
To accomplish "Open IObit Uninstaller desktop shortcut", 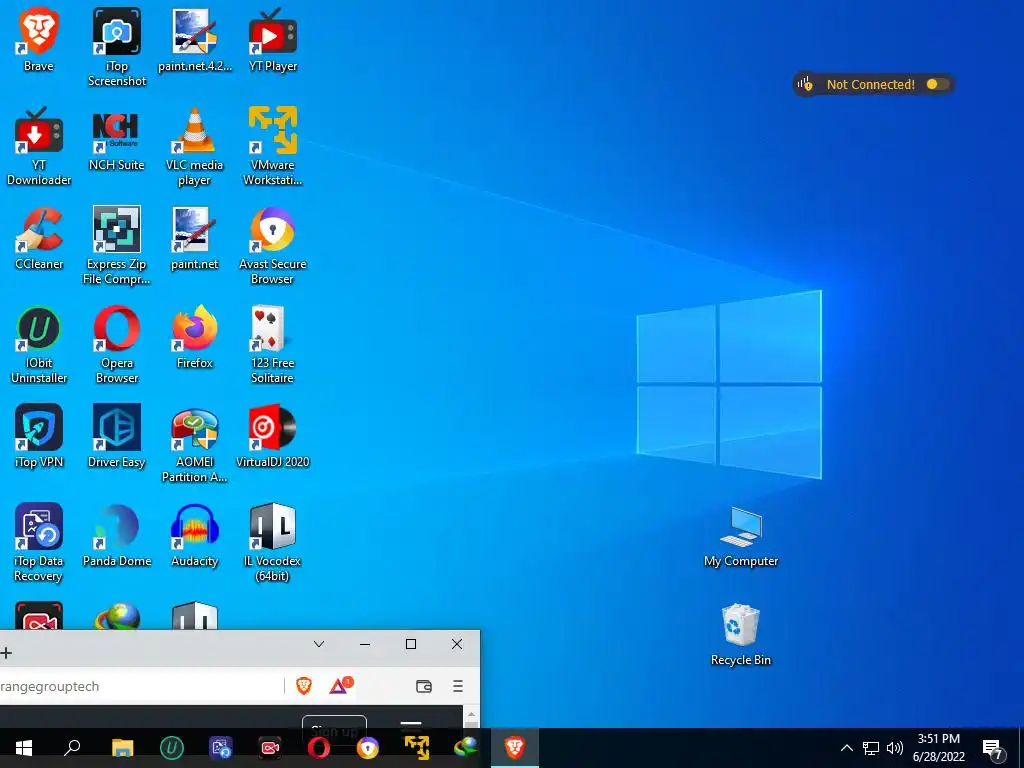I will pyautogui.click(x=39, y=345).
